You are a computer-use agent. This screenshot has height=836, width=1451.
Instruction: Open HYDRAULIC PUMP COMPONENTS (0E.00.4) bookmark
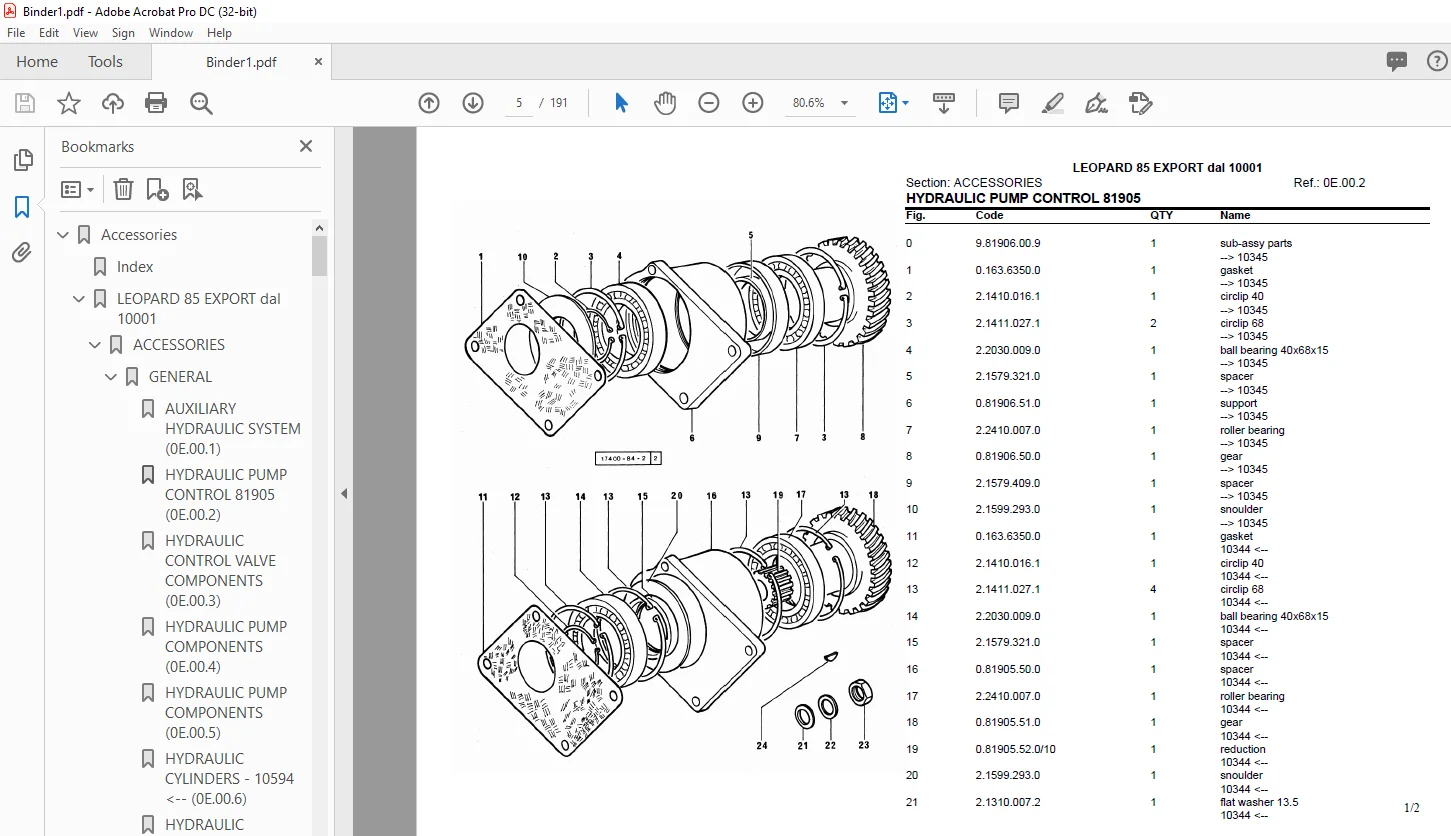click(226, 647)
